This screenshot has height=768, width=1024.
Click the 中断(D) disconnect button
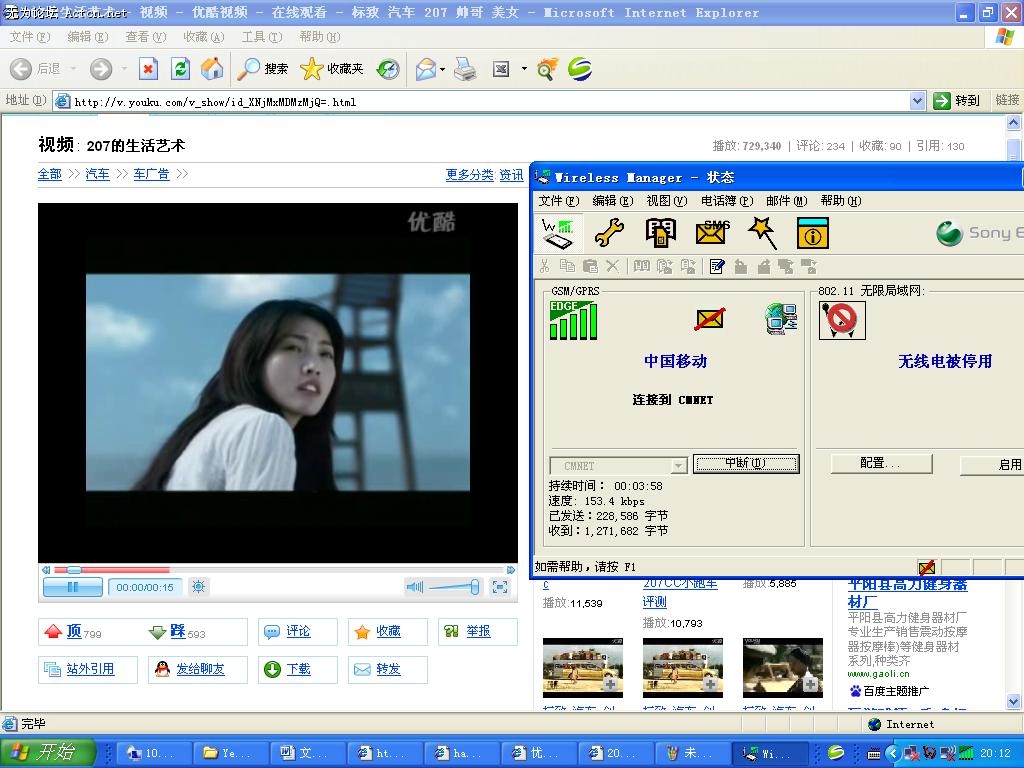tap(746, 464)
